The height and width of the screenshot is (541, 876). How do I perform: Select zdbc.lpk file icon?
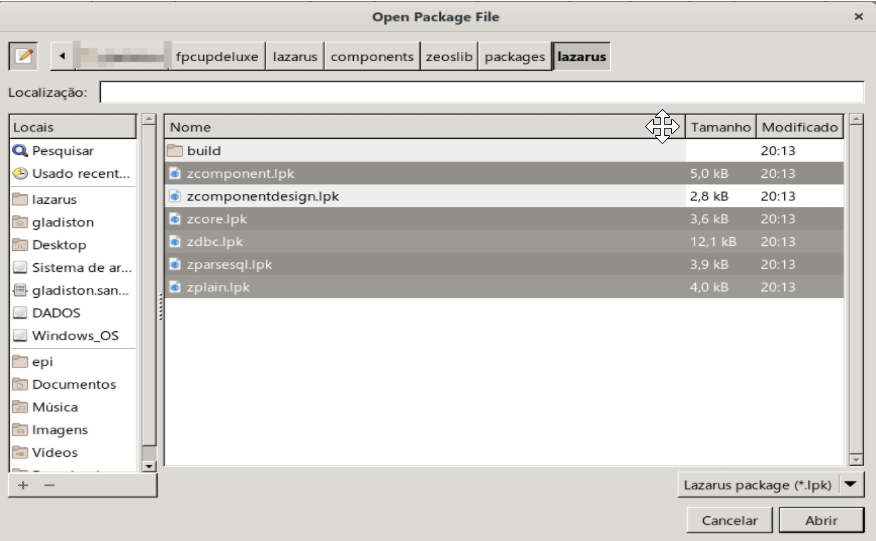[x=175, y=241]
